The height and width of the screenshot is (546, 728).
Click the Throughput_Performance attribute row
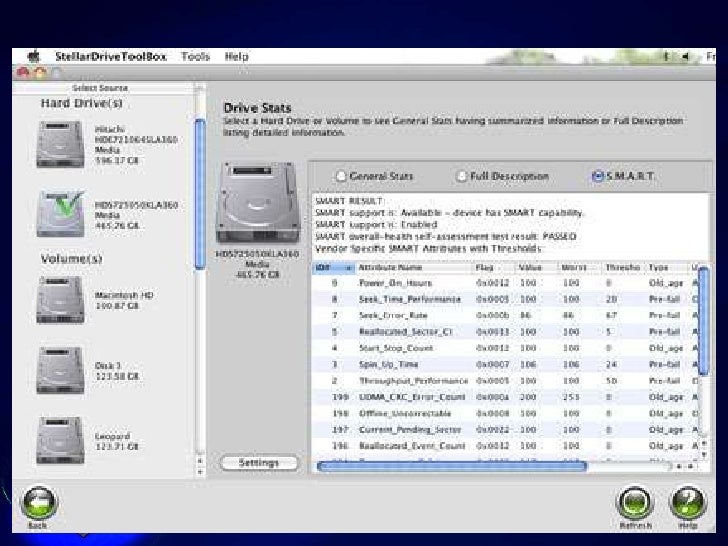505,381
